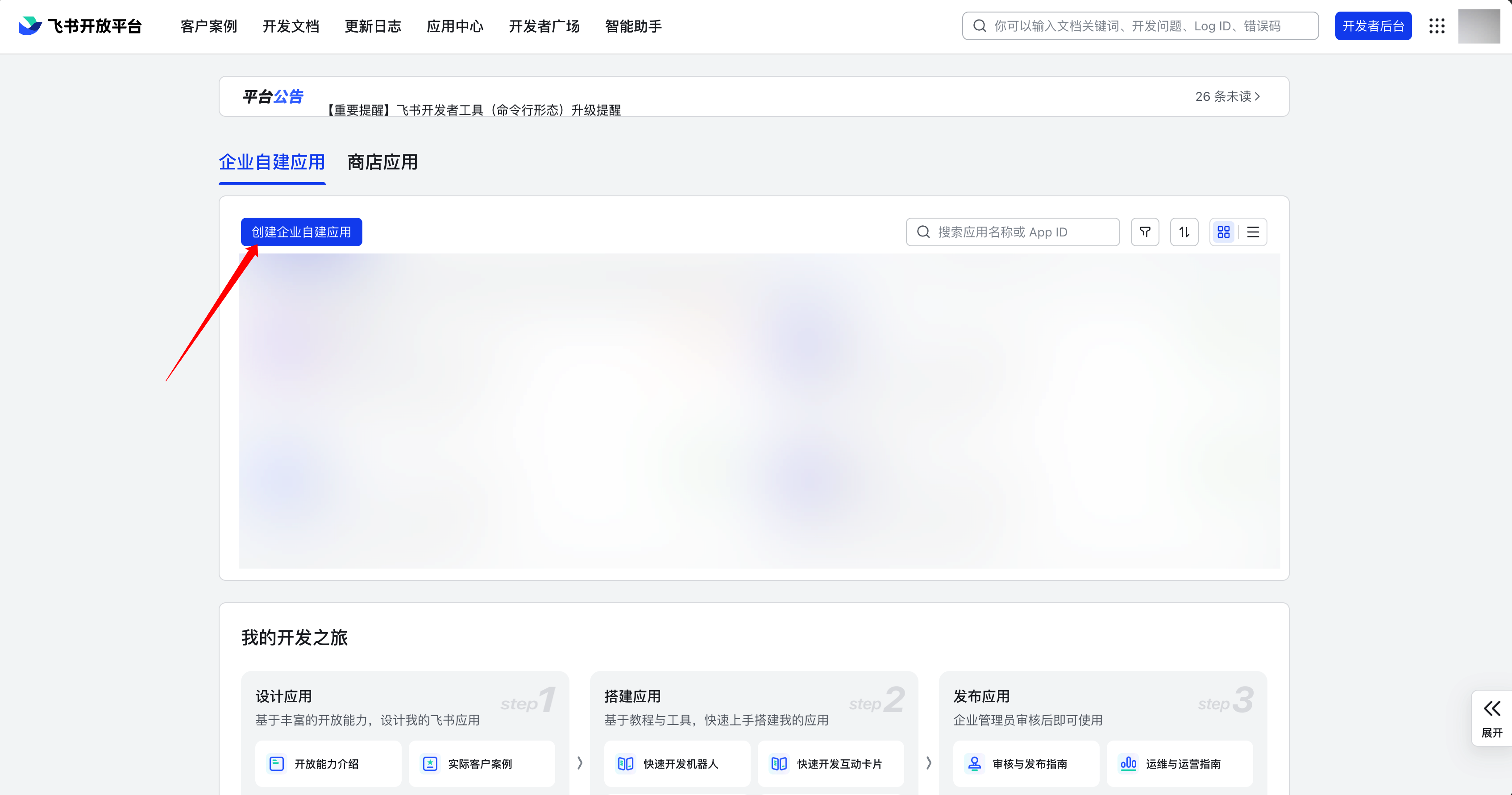
Task: Open the 开发文档 menu item
Action: tap(291, 26)
